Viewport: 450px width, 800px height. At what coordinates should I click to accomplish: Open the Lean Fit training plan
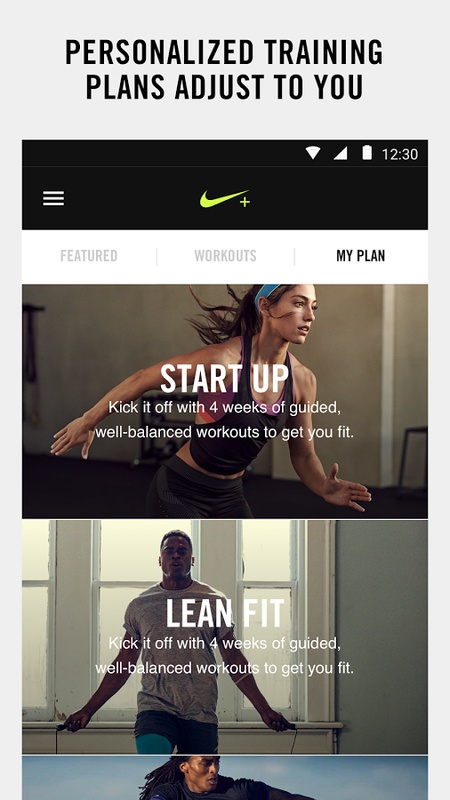pyautogui.click(x=224, y=637)
